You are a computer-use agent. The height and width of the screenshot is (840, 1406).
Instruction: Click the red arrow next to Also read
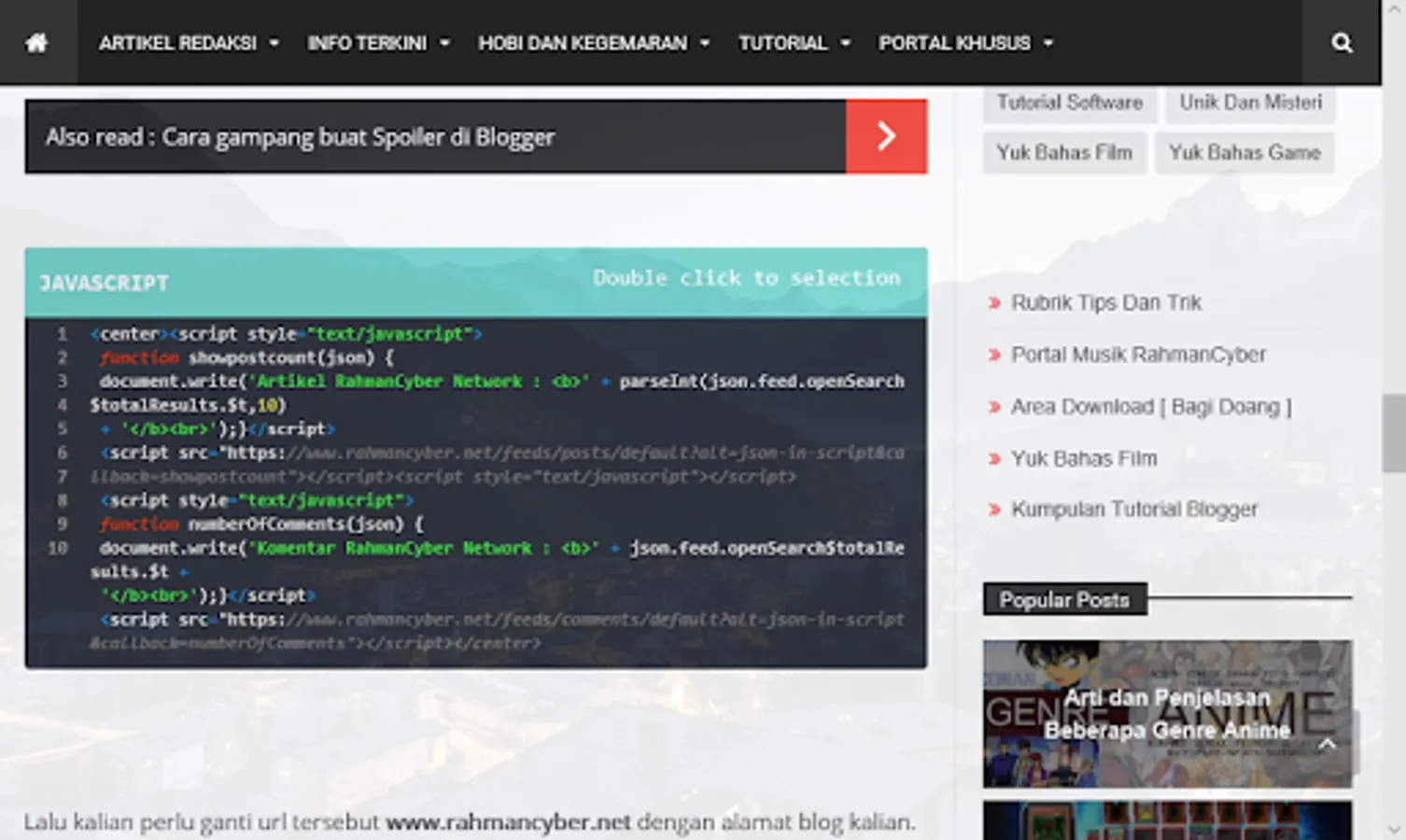(886, 136)
